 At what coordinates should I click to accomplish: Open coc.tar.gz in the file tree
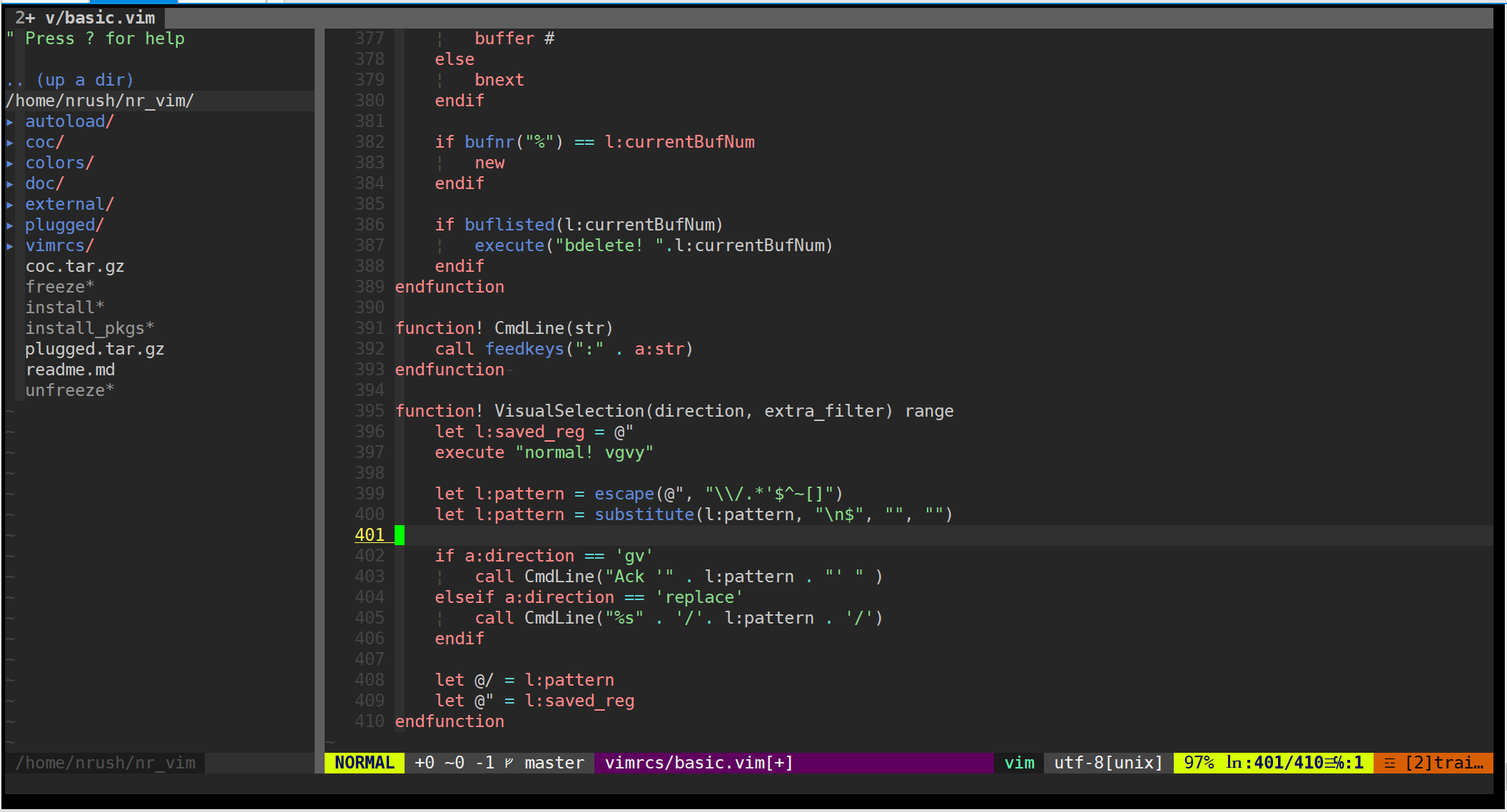coord(75,267)
